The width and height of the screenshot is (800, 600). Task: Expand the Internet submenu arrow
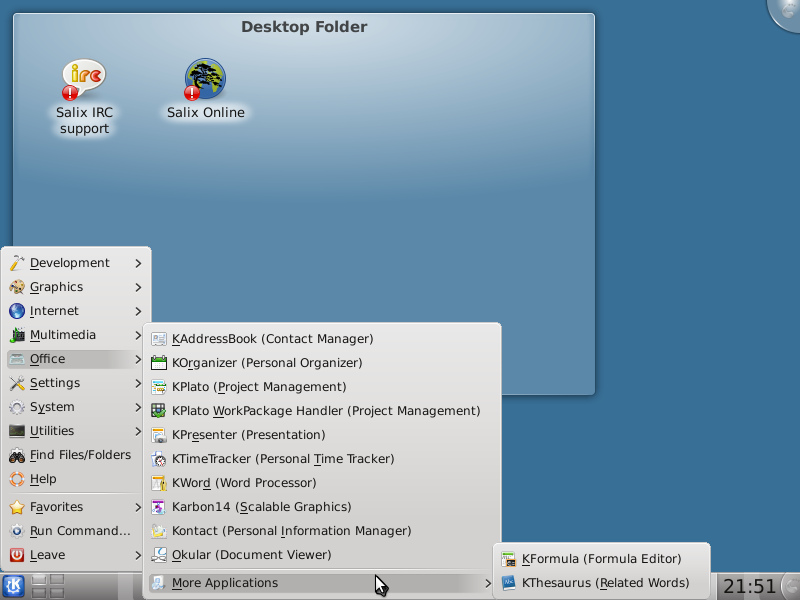click(x=138, y=311)
